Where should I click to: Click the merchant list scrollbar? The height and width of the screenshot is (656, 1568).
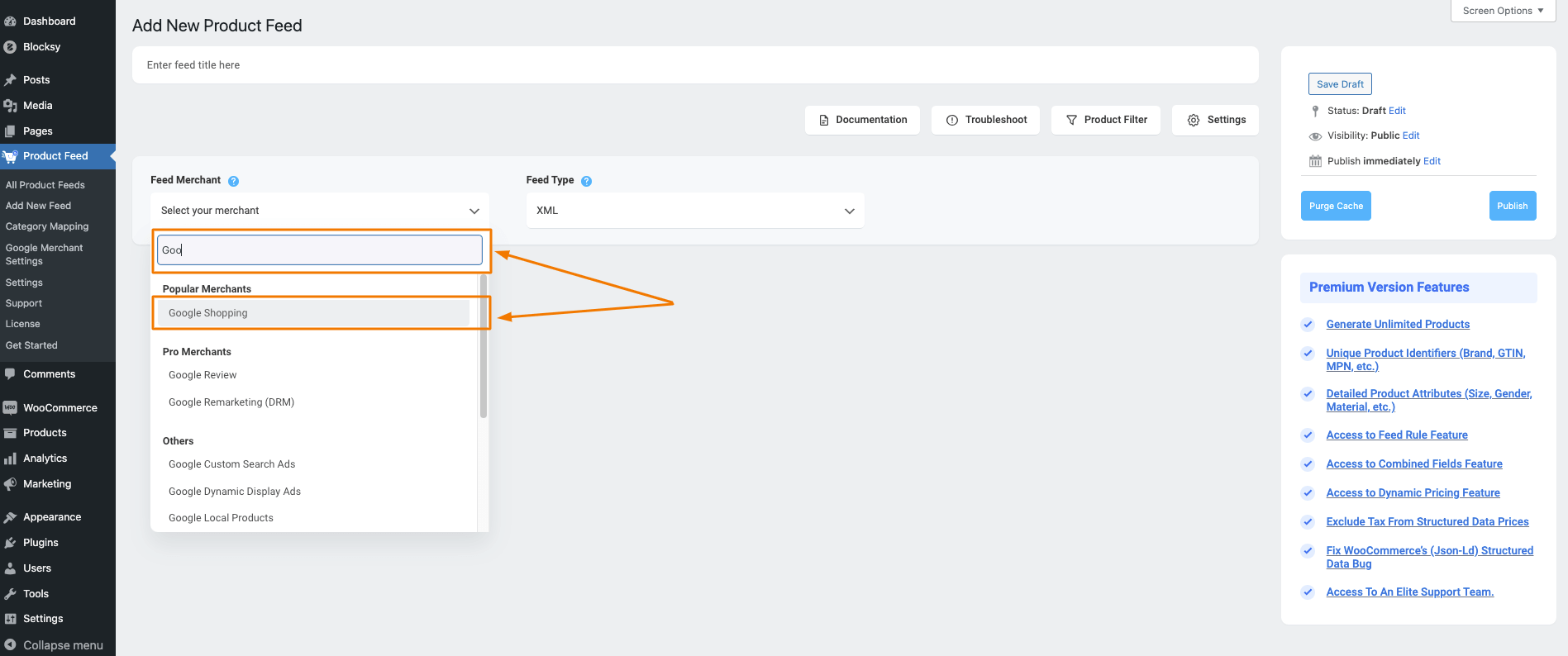[x=484, y=347]
